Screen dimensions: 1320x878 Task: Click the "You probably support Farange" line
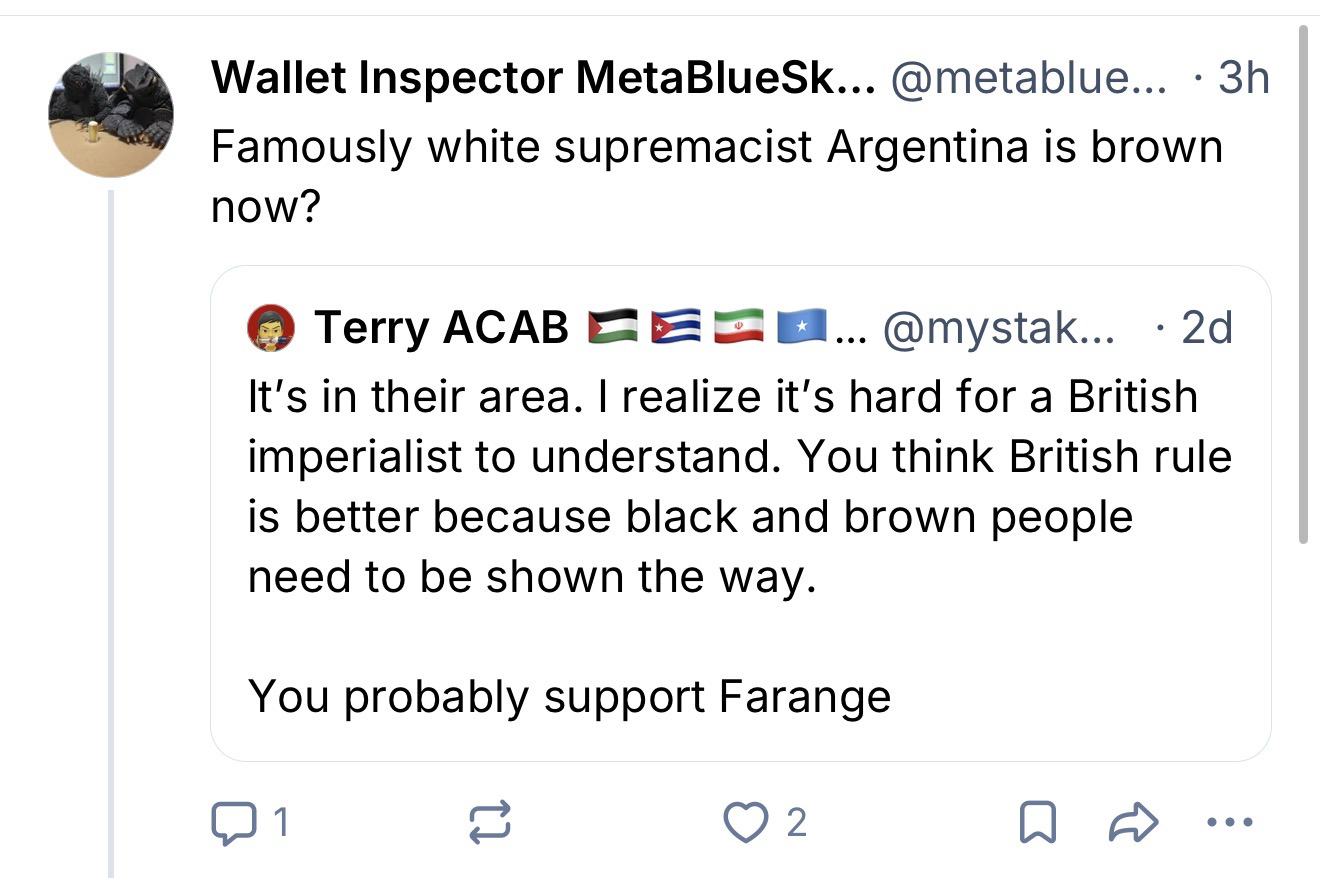568,696
